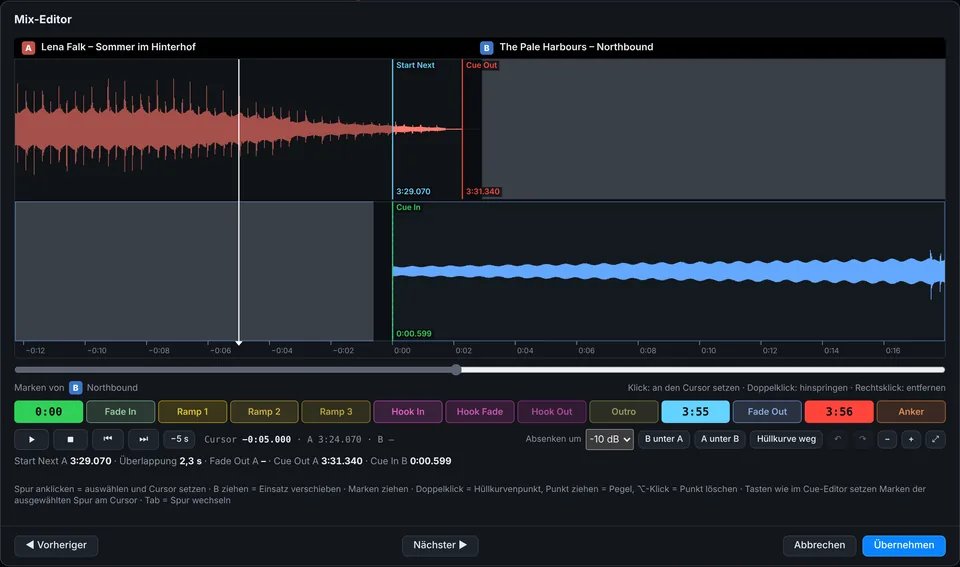Stop playback with the square icon

70,439
